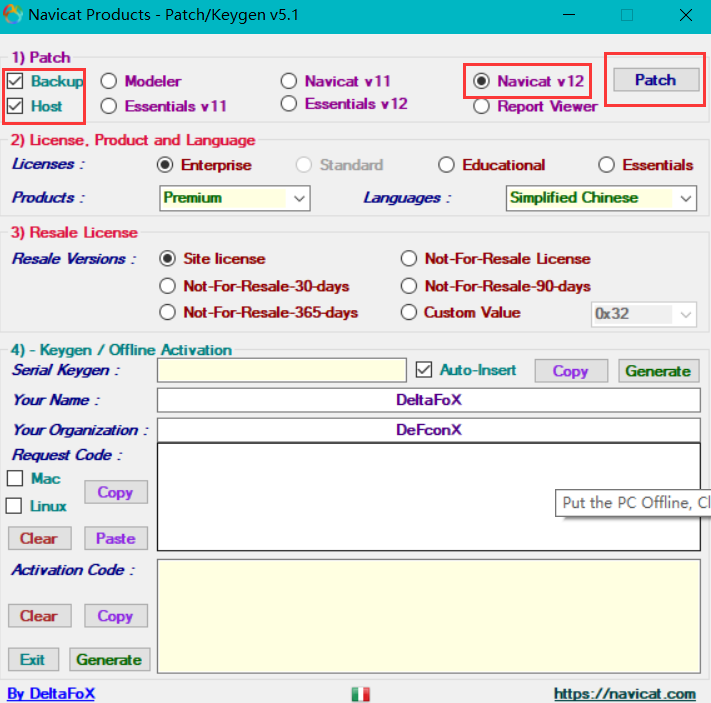Generate the Activation Code
This screenshot has width=711, height=703.
click(x=109, y=659)
